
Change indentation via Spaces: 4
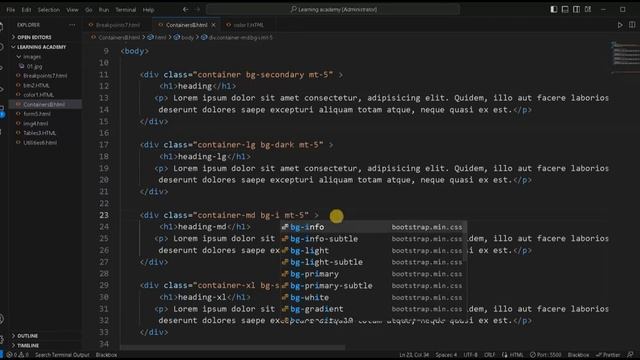pos(446,355)
